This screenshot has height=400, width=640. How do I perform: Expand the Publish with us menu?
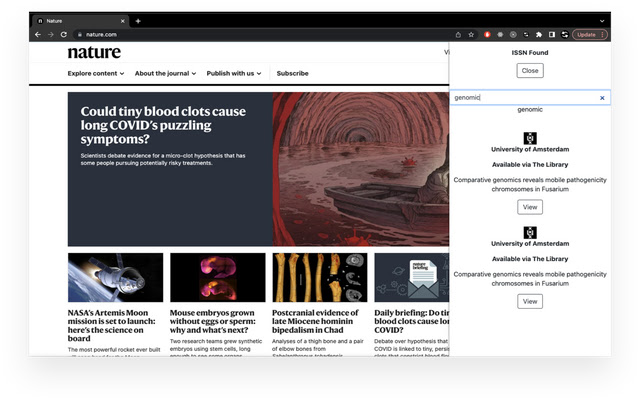coord(234,73)
